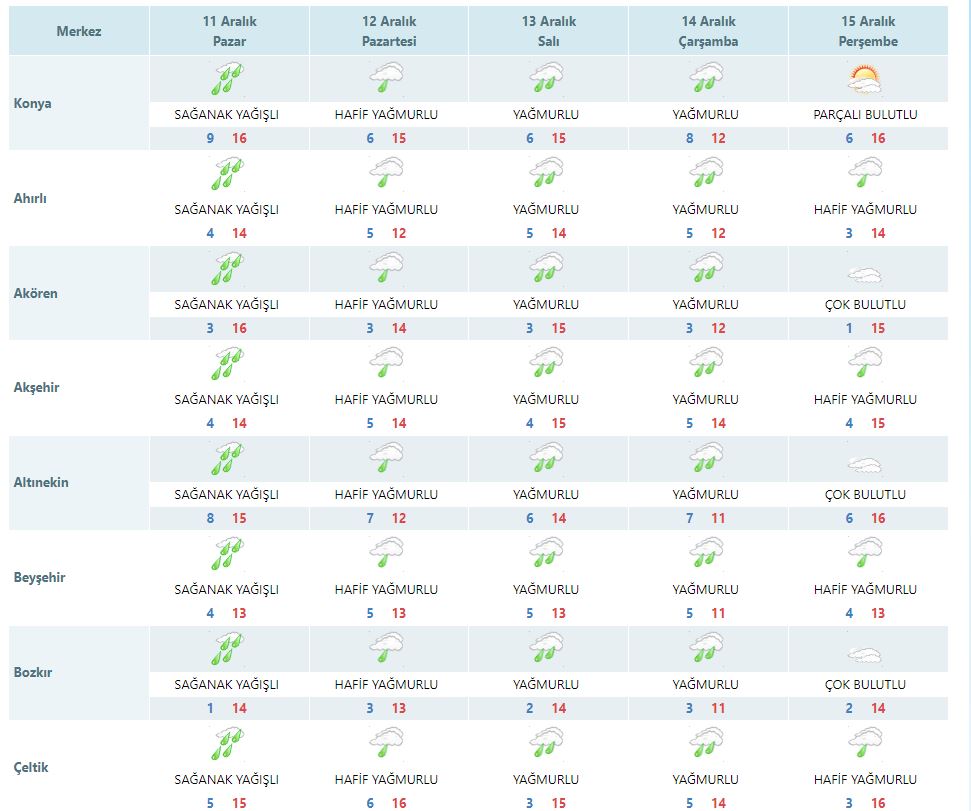Click Bozkır's cloudy icon for 15 Aralık Perşembe

866,656
